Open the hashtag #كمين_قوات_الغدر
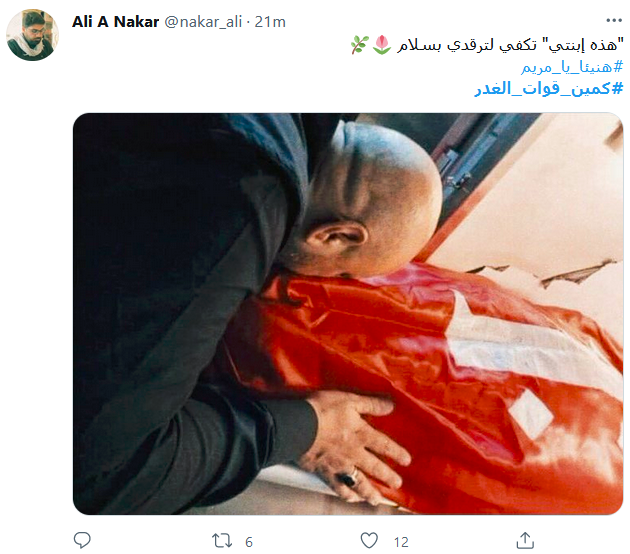Image resolution: width=630 pixels, height=554 pixels. click(x=549, y=88)
